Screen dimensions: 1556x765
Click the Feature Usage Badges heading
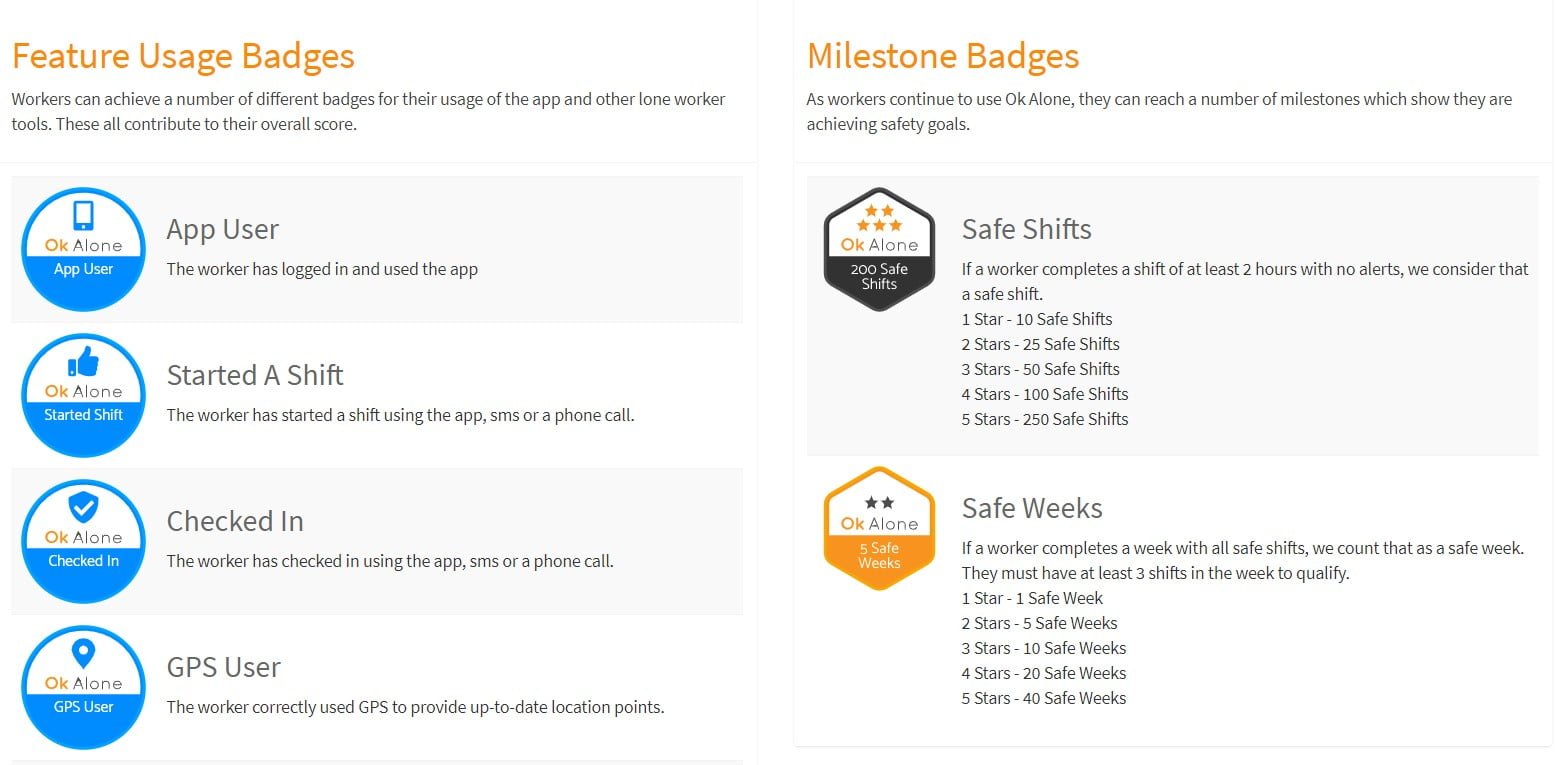[183, 56]
